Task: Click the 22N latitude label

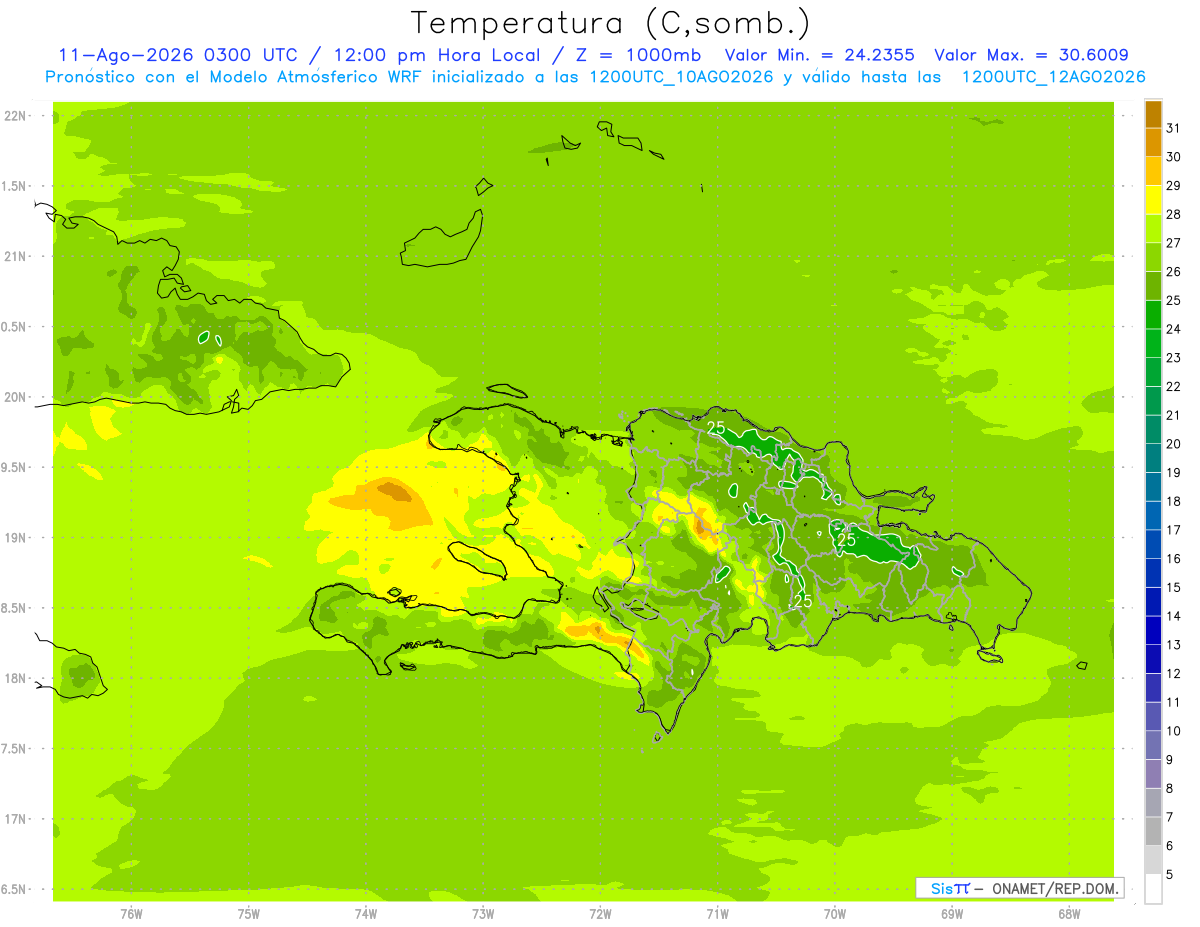Action: [x=14, y=116]
